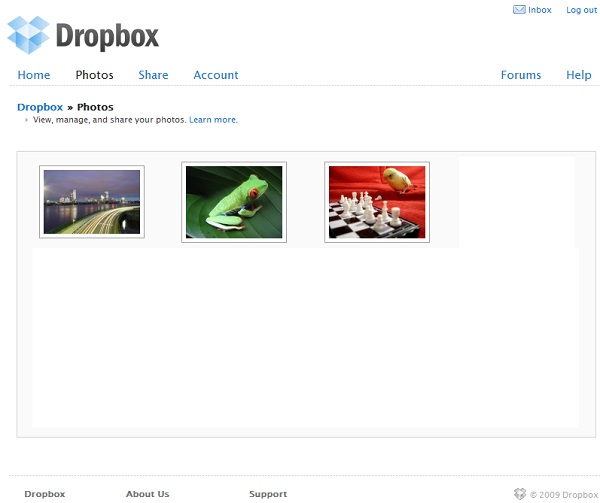Open the chess board and bird photo
The image size is (600, 503).
point(377,202)
